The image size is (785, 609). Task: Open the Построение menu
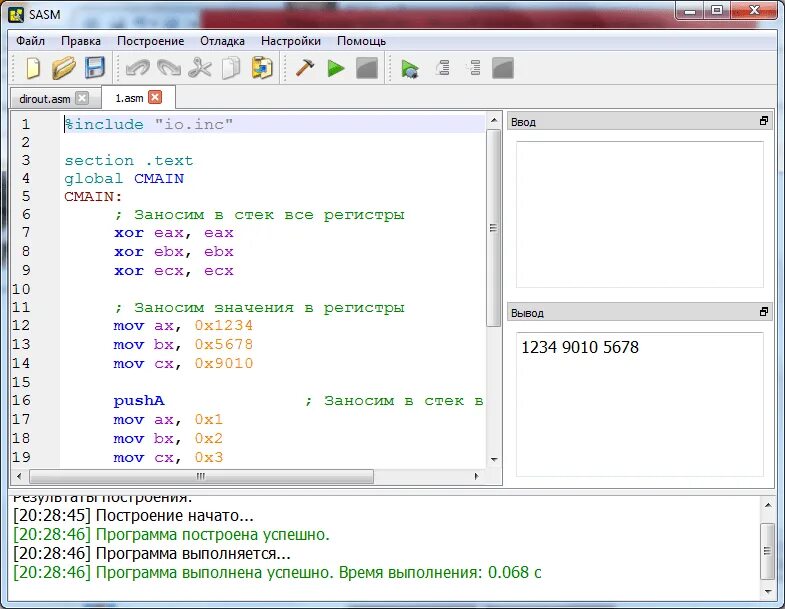point(150,41)
